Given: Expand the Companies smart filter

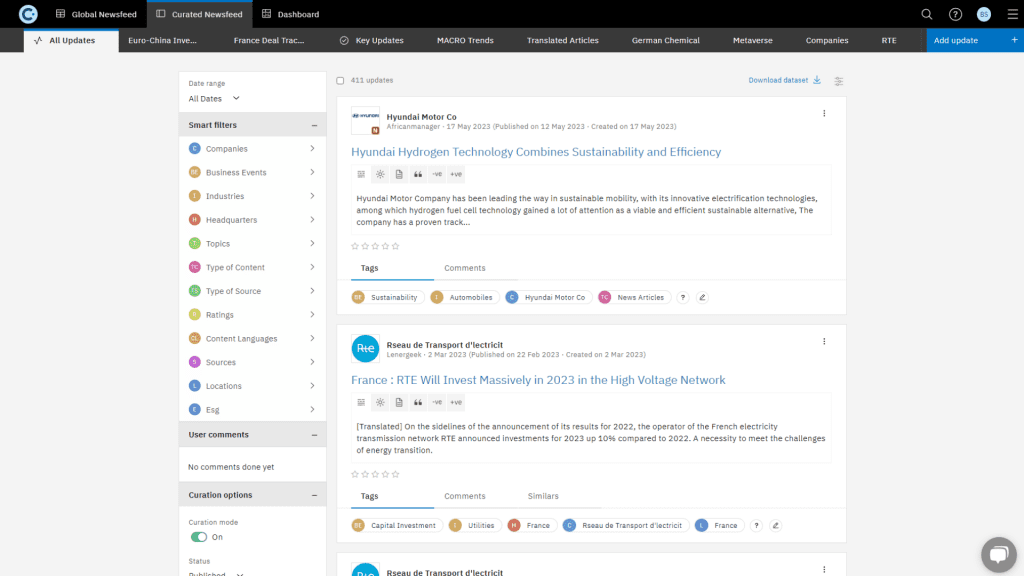Looking at the screenshot, I should tap(253, 149).
